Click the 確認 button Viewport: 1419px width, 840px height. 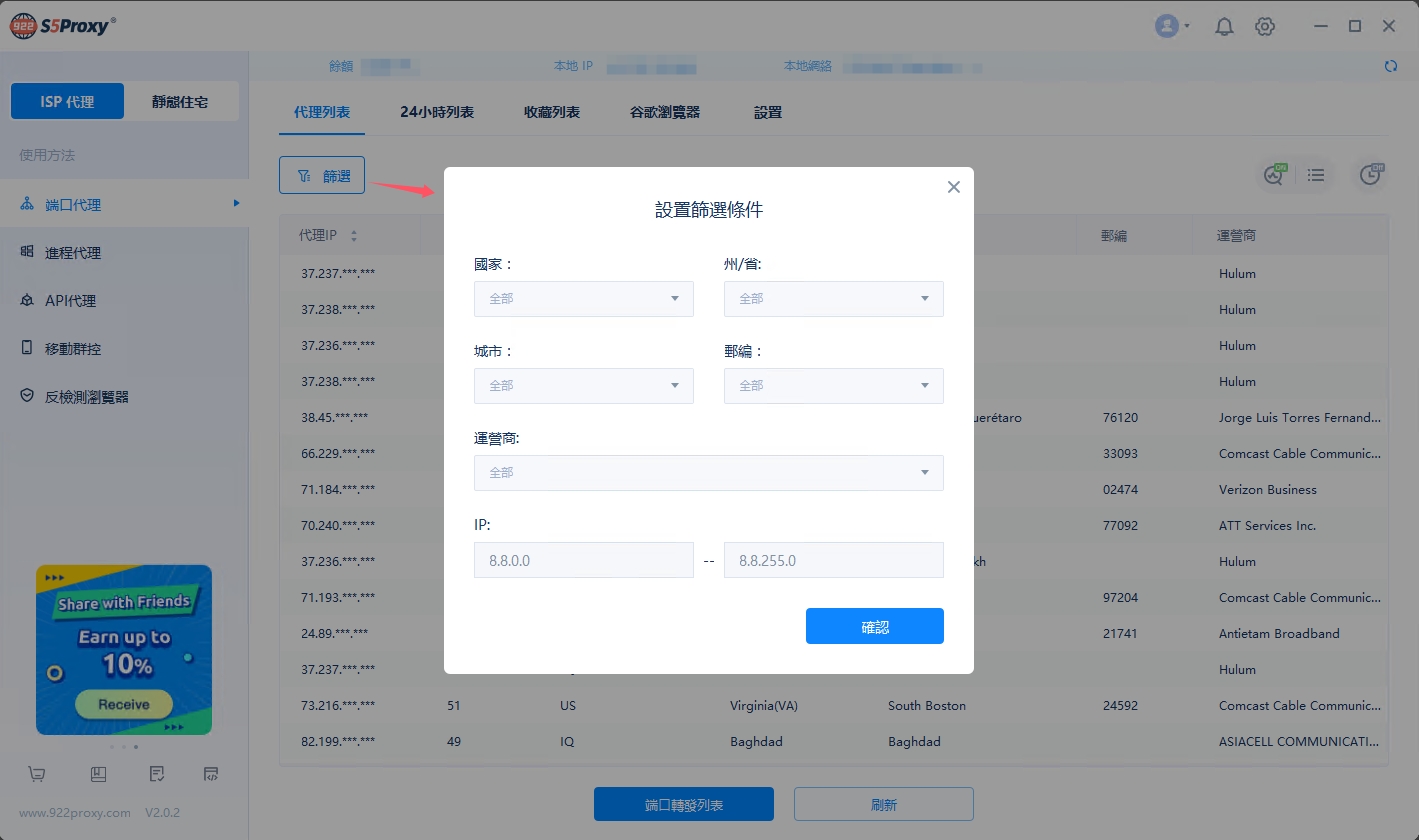[874, 626]
